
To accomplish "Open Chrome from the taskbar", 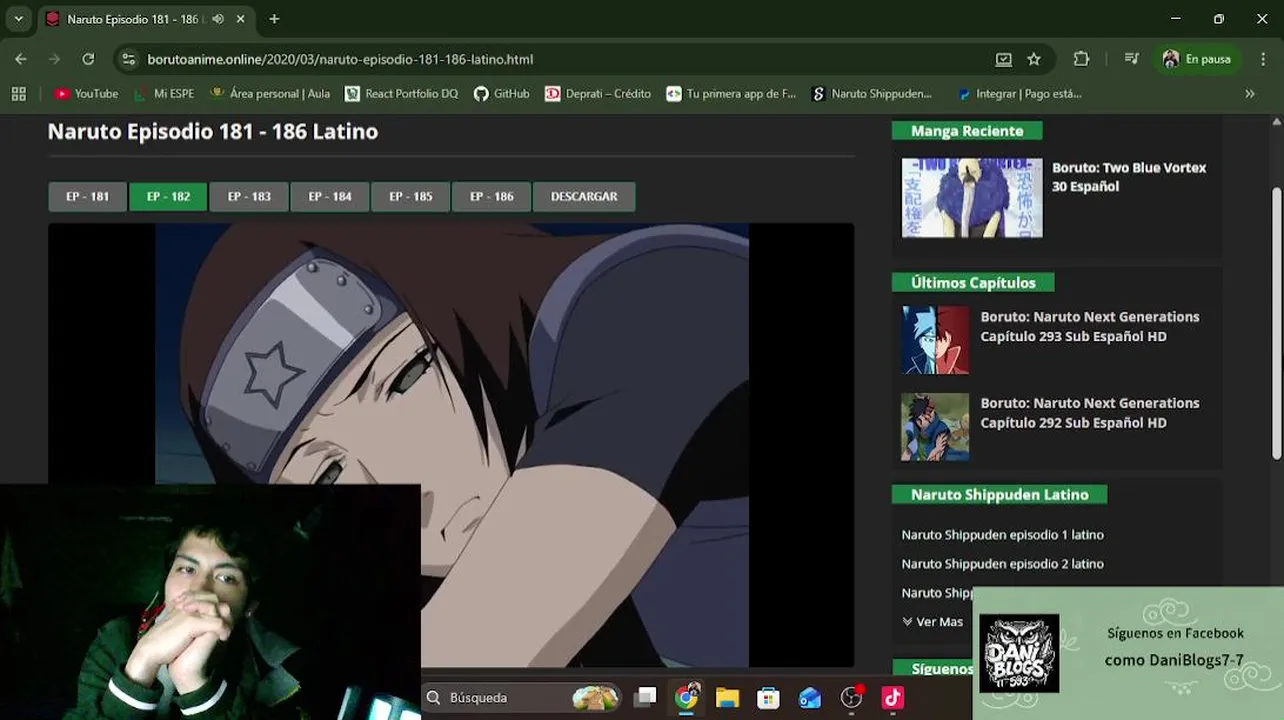I will pyautogui.click(x=686, y=697).
